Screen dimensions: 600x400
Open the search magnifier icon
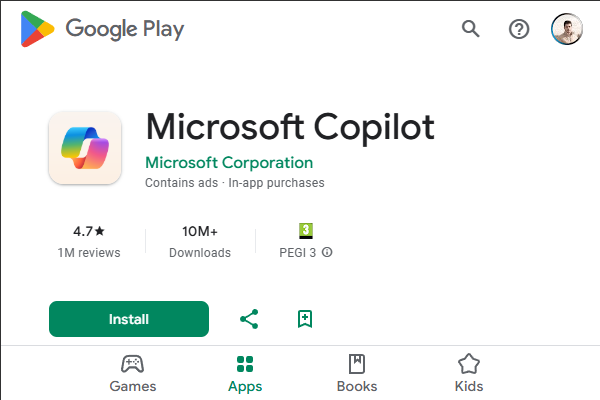[x=471, y=29]
